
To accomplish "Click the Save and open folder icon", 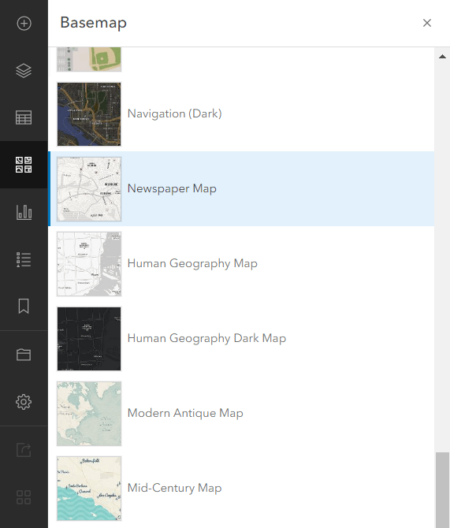I will [x=24, y=355].
